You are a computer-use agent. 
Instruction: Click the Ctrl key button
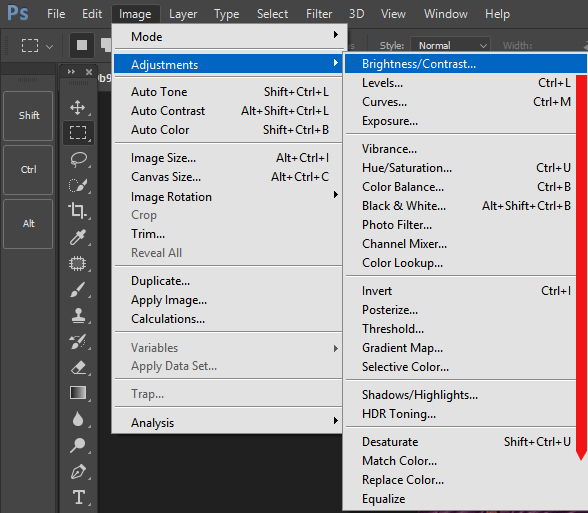coord(28,170)
